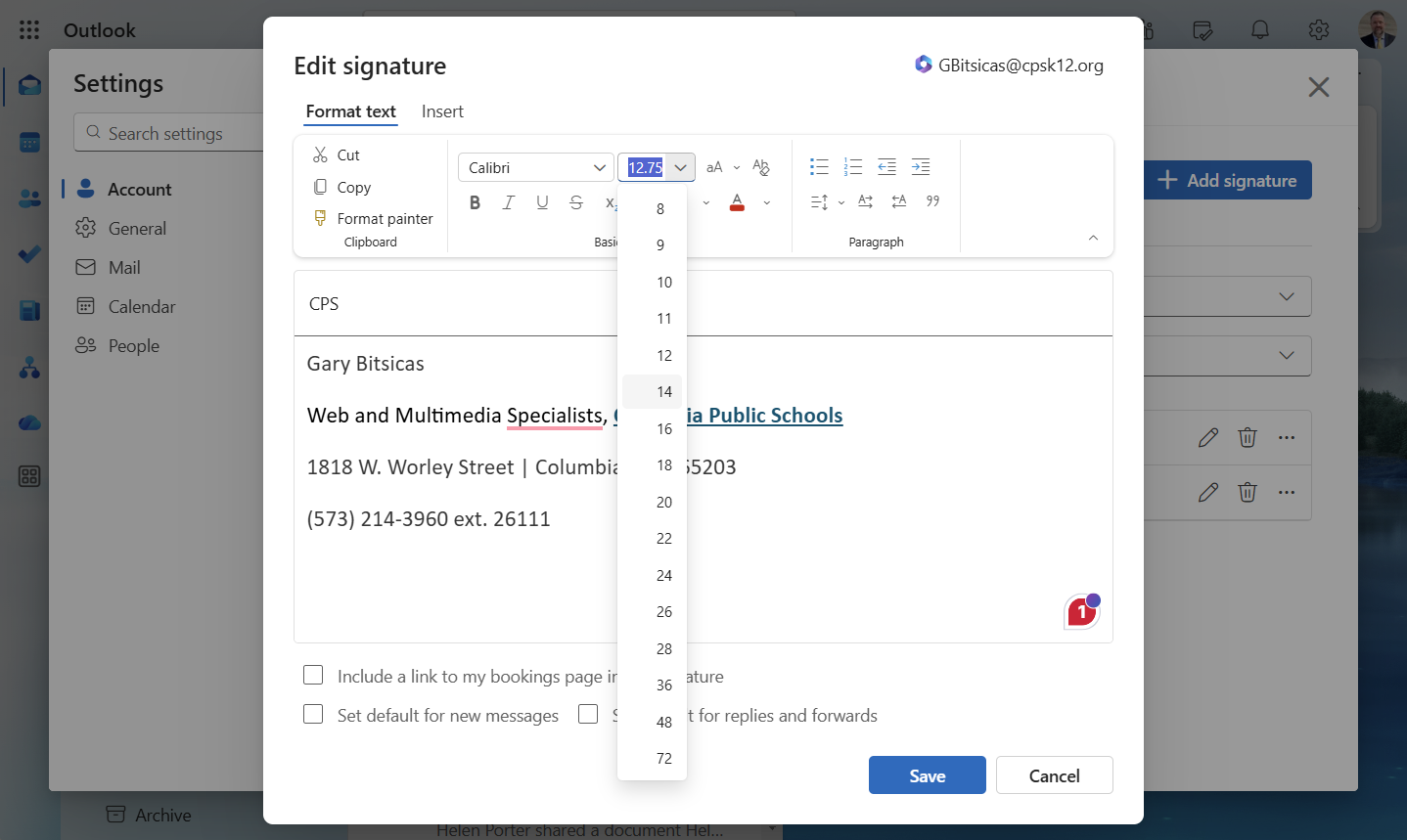Click the clear formatting icon
Screen dimensions: 1407x840
coord(761,167)
